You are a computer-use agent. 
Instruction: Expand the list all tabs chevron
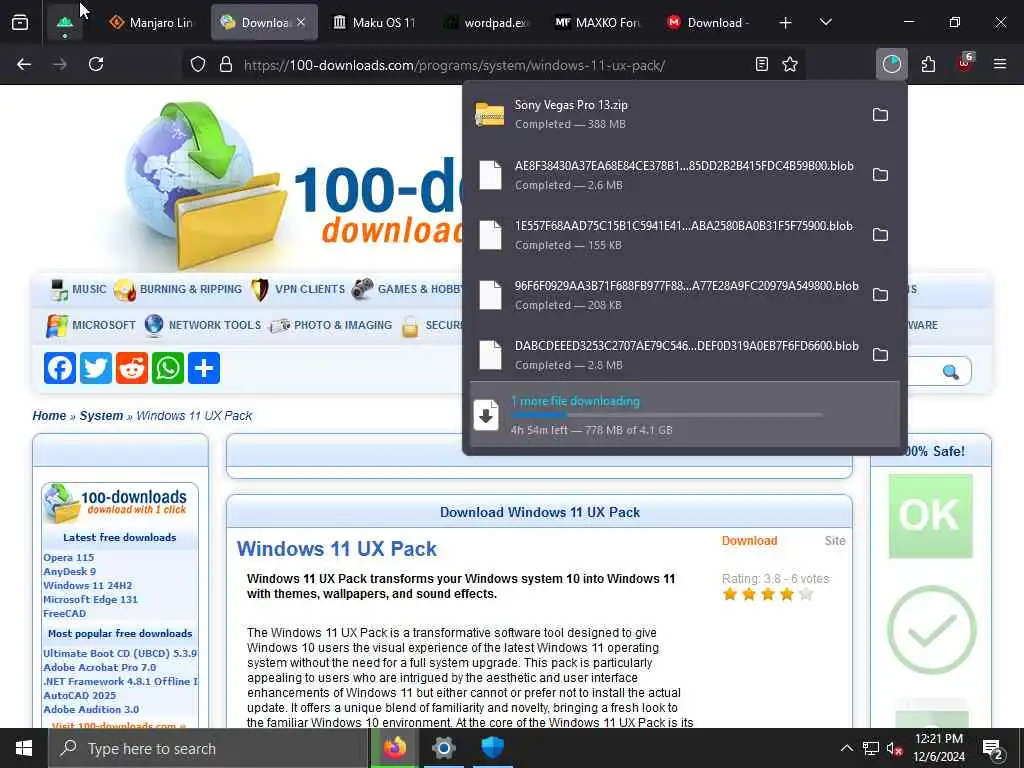click(x=826, y=23)
